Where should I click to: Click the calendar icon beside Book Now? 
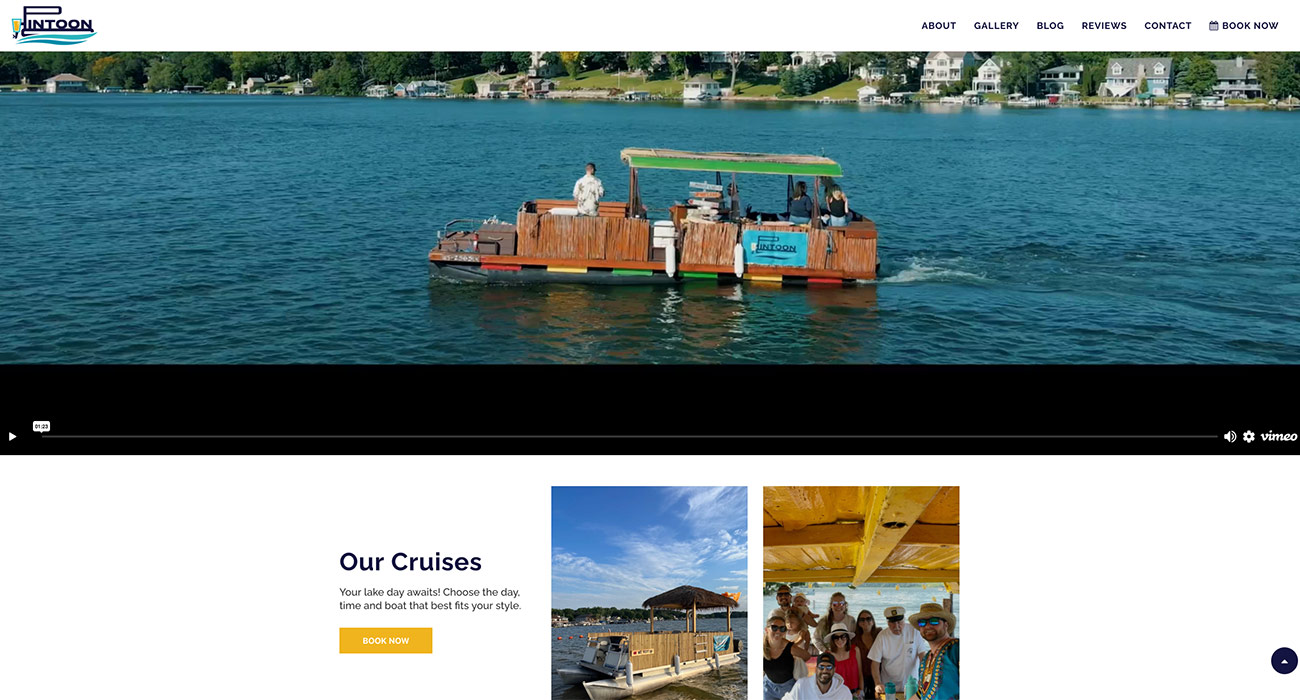coord(1214,26)
